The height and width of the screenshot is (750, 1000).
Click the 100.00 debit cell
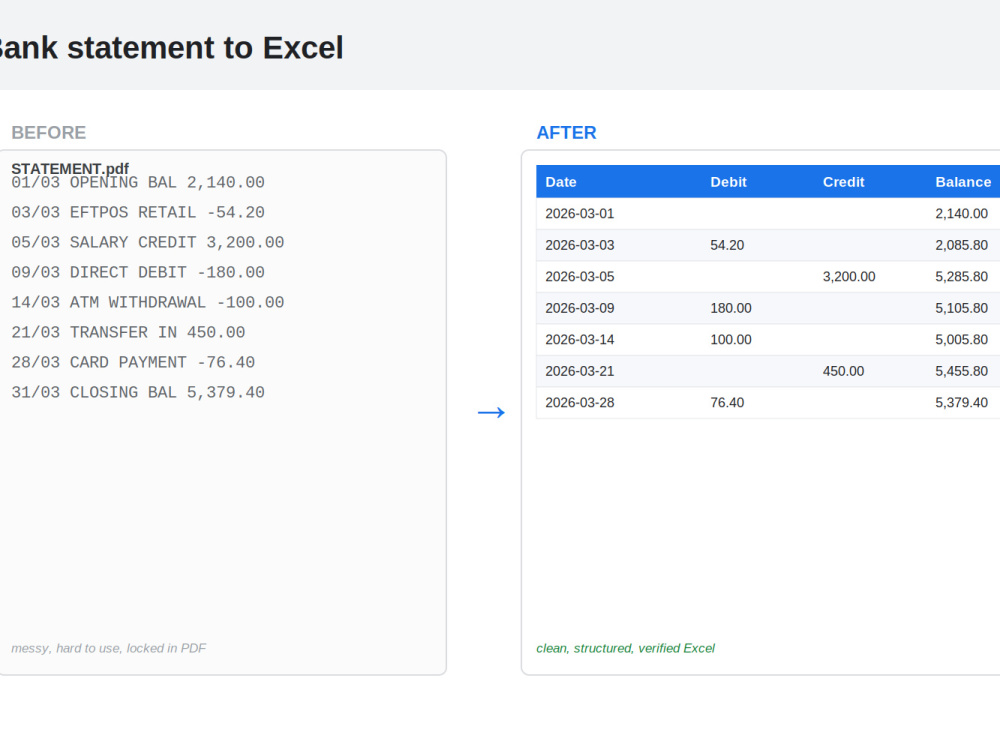758,339
